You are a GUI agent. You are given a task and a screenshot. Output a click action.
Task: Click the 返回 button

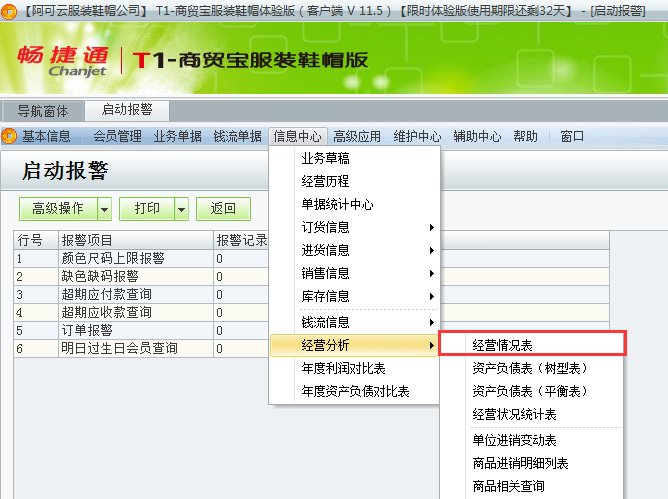(x=223, y=209)
